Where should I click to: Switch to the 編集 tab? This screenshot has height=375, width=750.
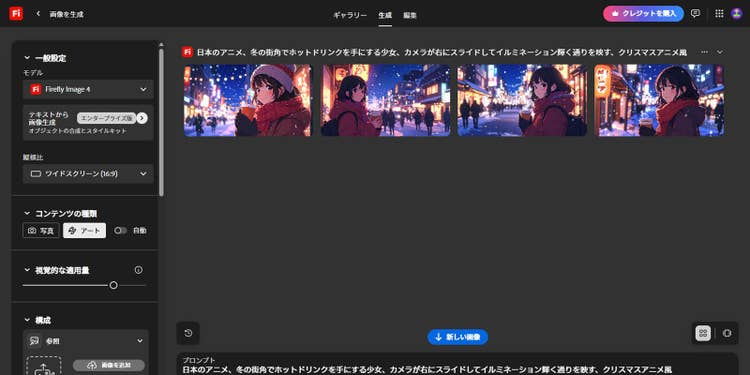[410, 15]
